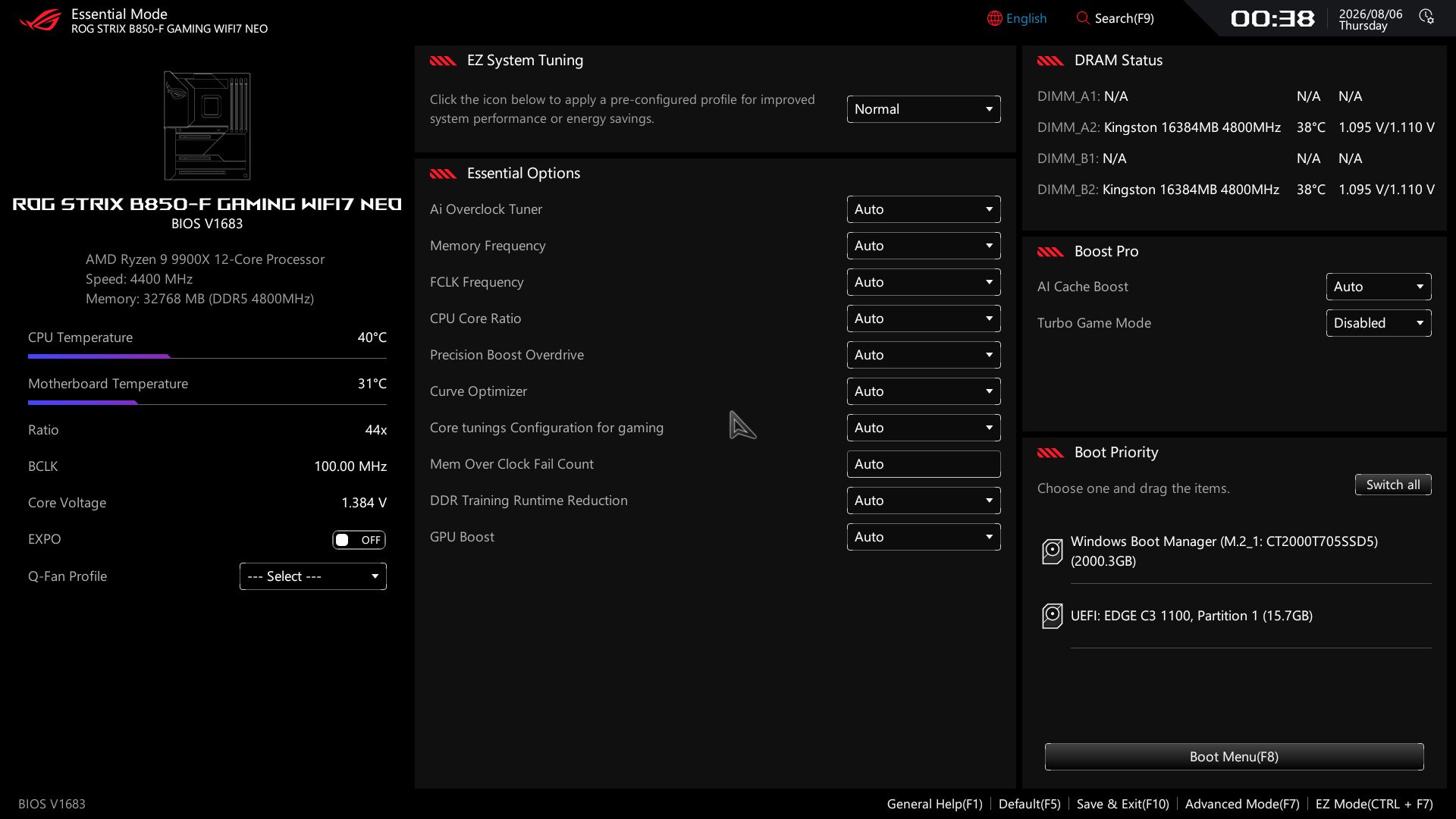The height and width of the screenshot is (819, 1456).
Task: Click Save & Exit(F10)
Action: [1122, 804]
